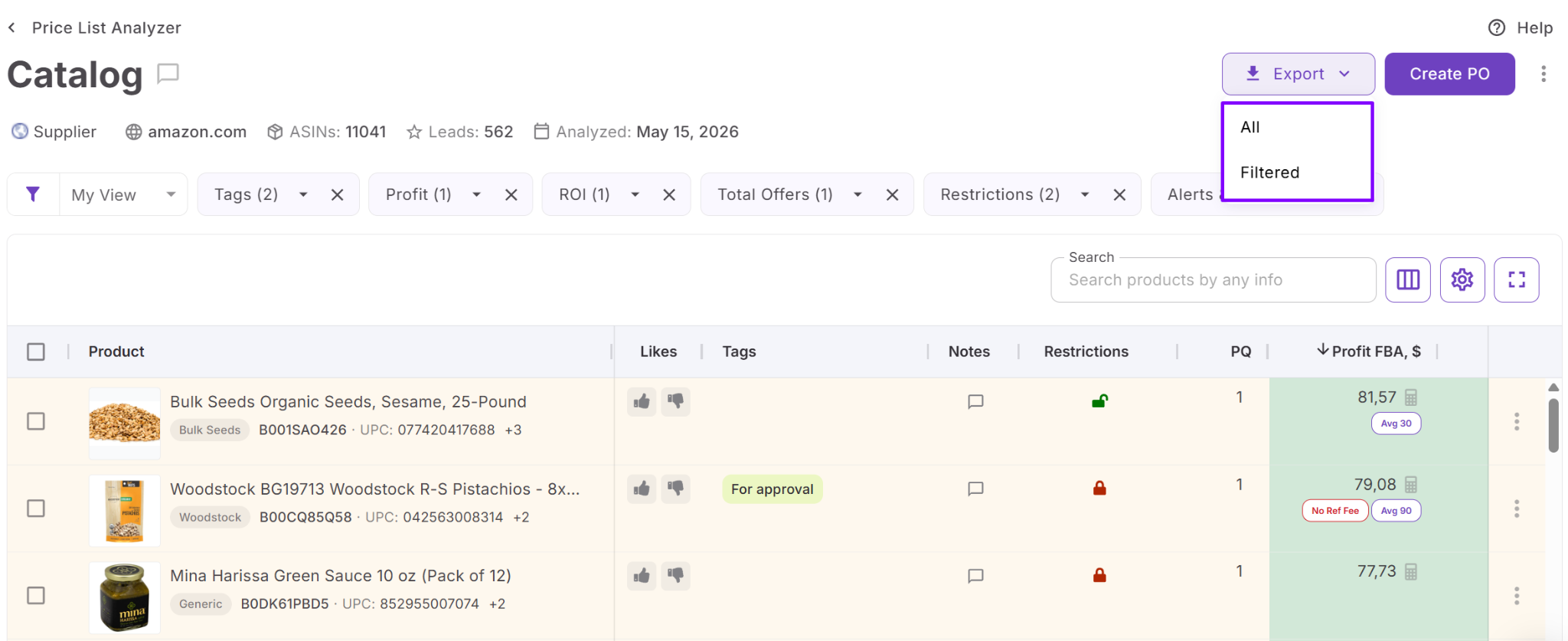This screenshot has width=1568, height=641.
Task: Open calculator for 81,57 profit value
Action: (x=1411, y=397)
